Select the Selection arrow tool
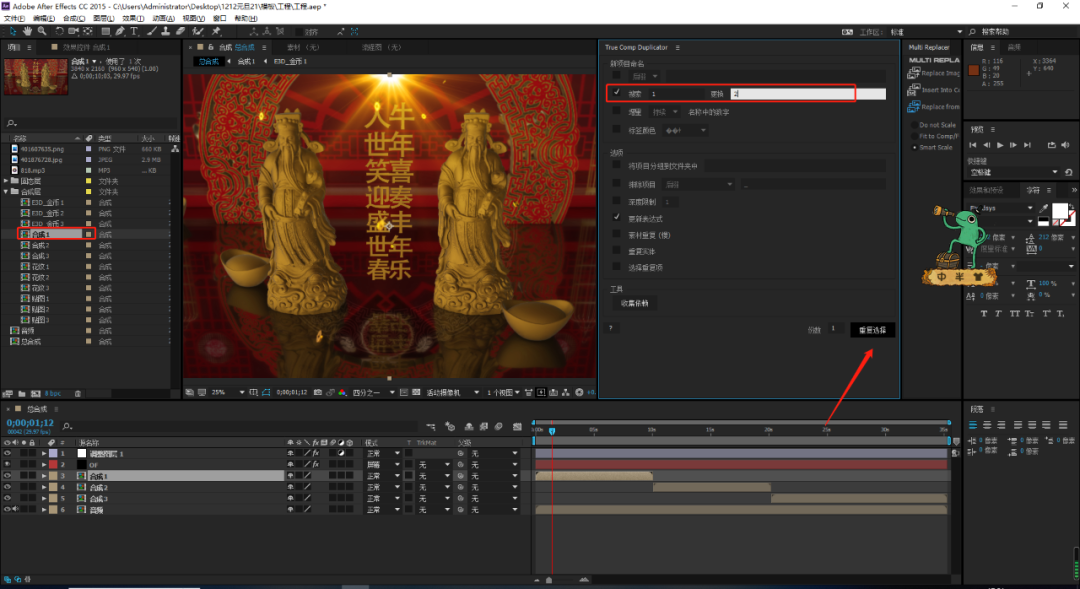The image size is (1080, 589). click(x=12, y=32)
